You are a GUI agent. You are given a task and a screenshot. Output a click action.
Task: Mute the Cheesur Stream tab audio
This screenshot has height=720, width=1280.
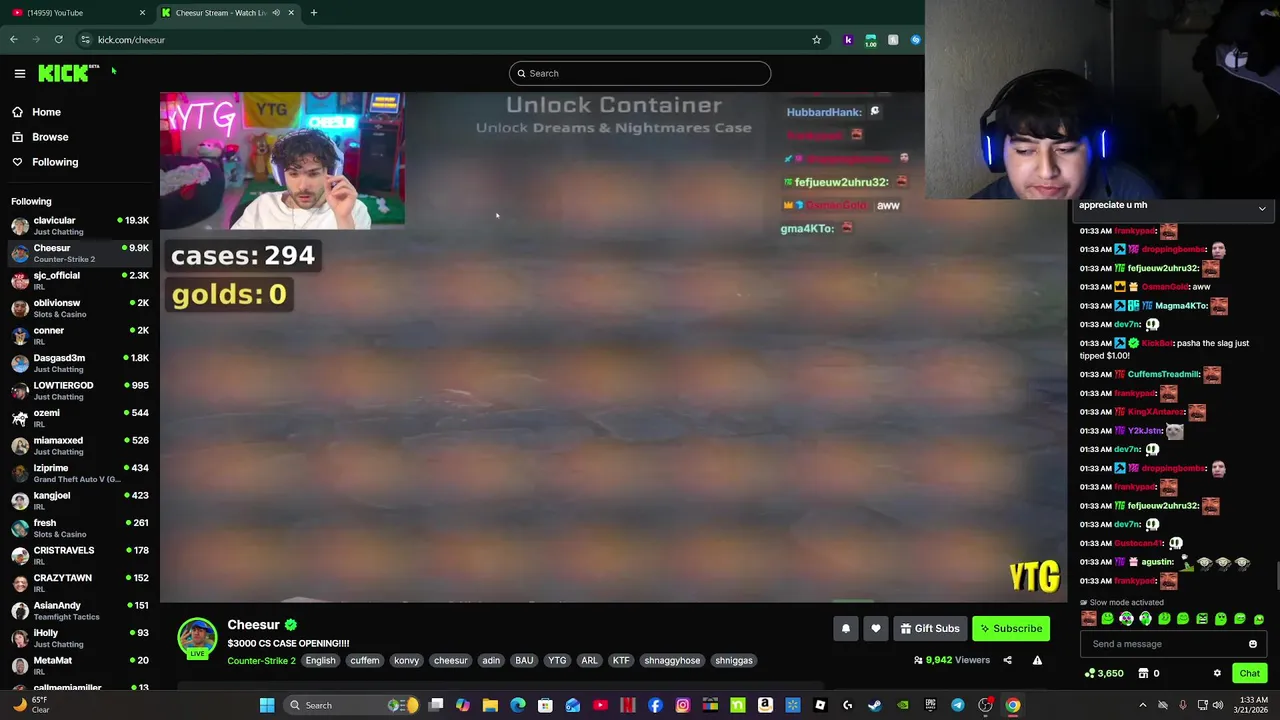click(x=276, y=13)
